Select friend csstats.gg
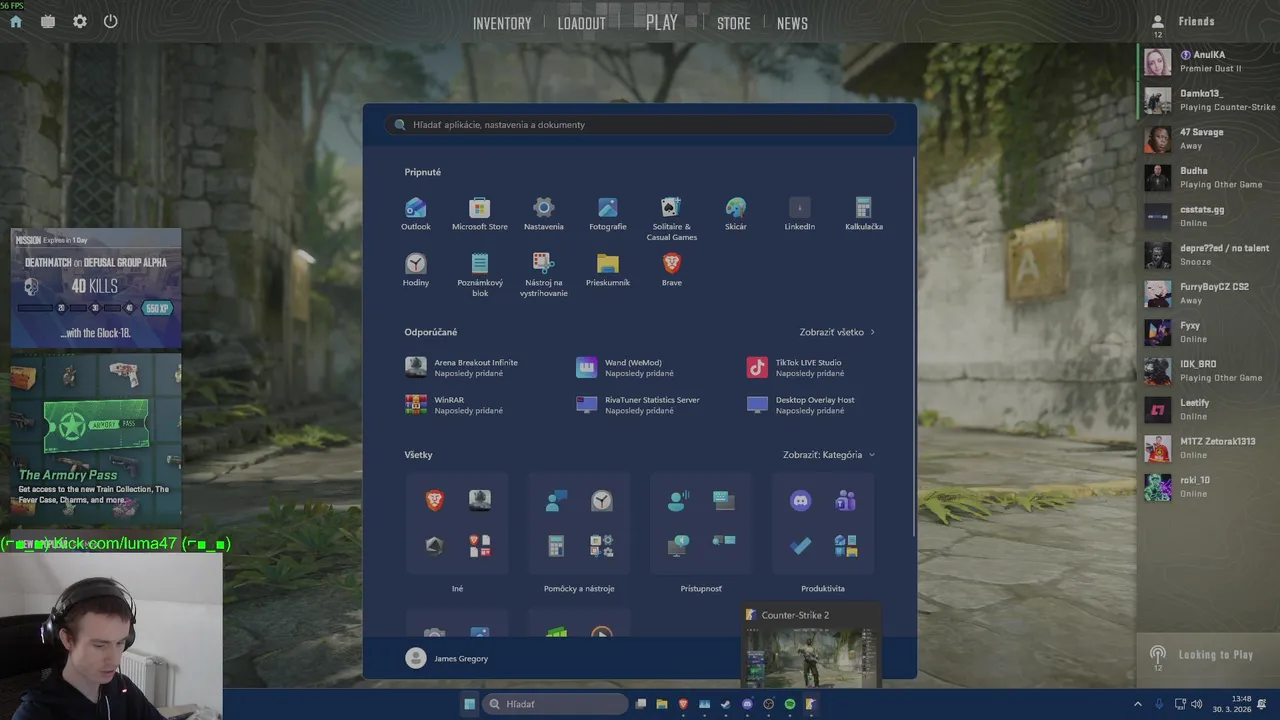This screenshot has height=720, width=1280. tap(1207, 216)
